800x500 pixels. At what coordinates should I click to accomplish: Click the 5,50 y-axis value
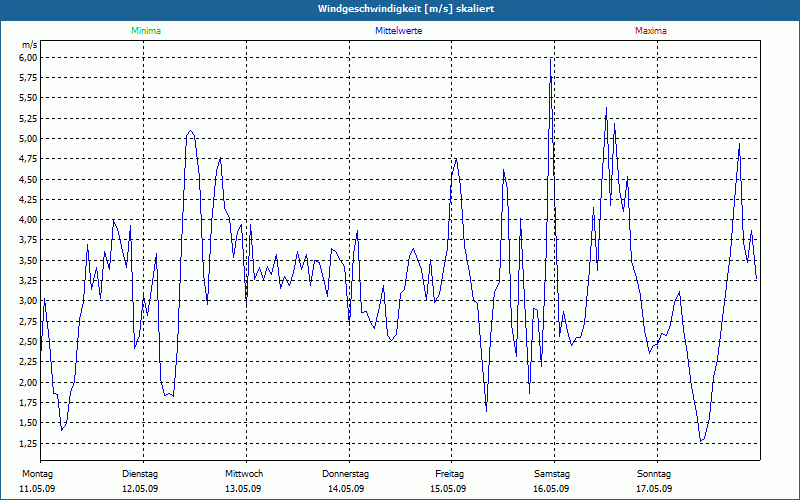click(x=28, y=98)
